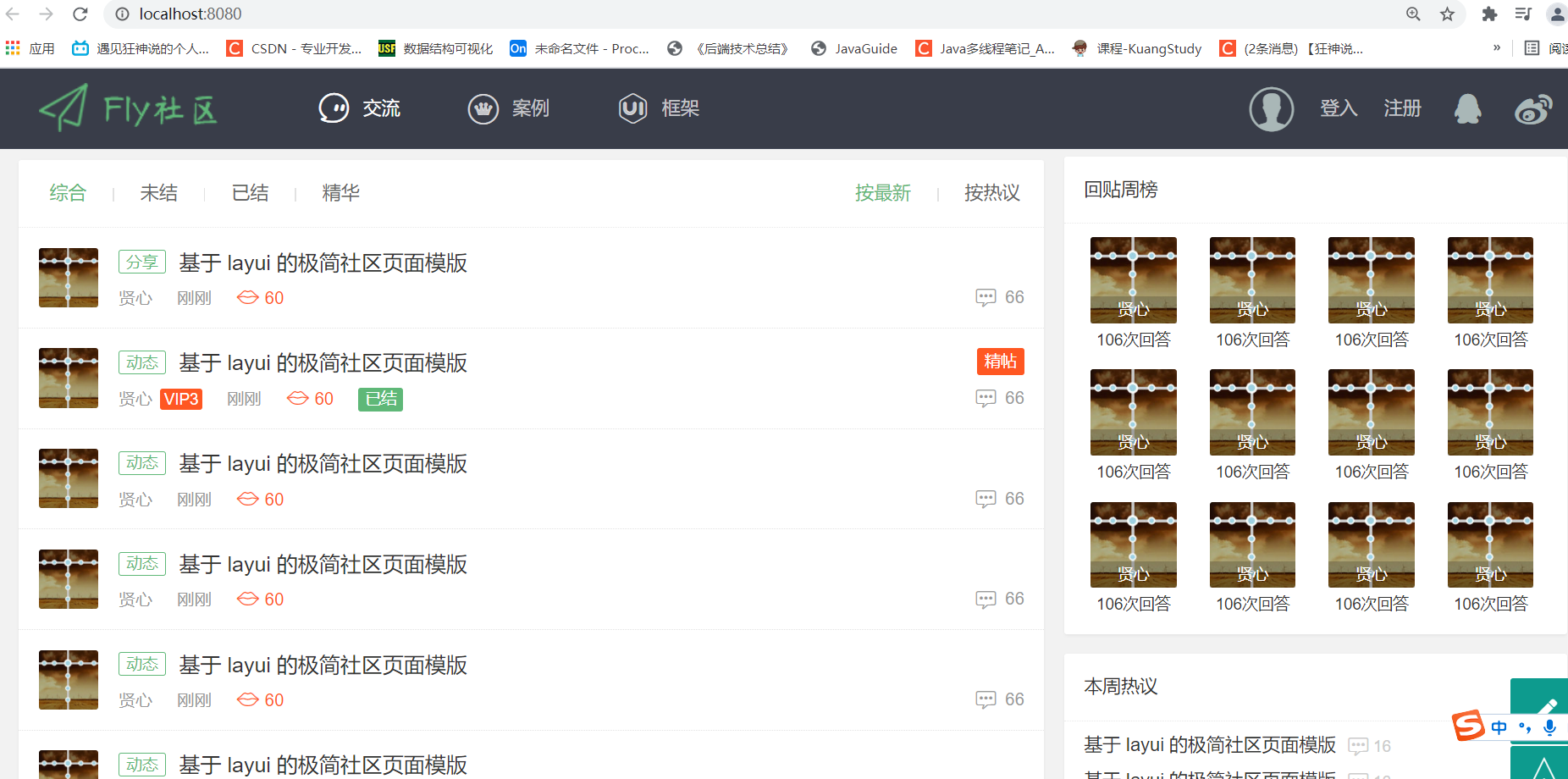The width and height of the screenshot is (1568, 779).
Task: Click the comment bubble icon on 分享 post
Action: [986, 297]
